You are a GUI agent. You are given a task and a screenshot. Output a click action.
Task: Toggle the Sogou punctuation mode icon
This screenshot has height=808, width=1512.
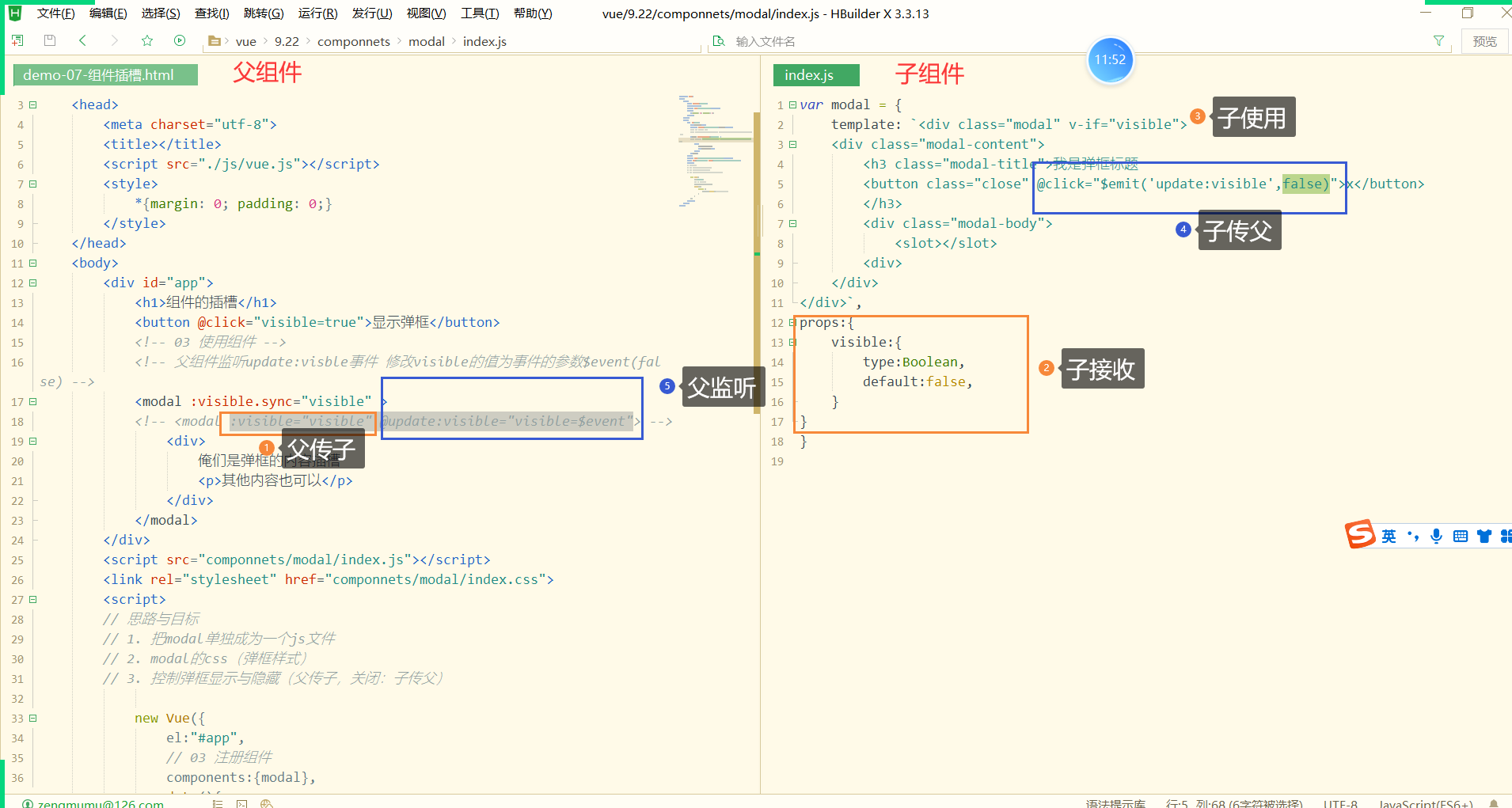click(x=1413, y=537)
